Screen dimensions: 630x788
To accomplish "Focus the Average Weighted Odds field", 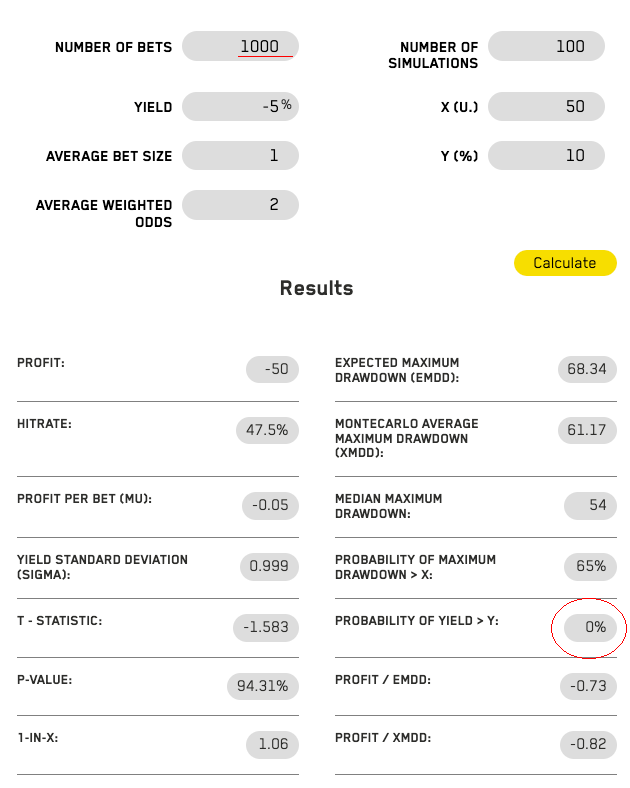I will [x=241, y=204].
